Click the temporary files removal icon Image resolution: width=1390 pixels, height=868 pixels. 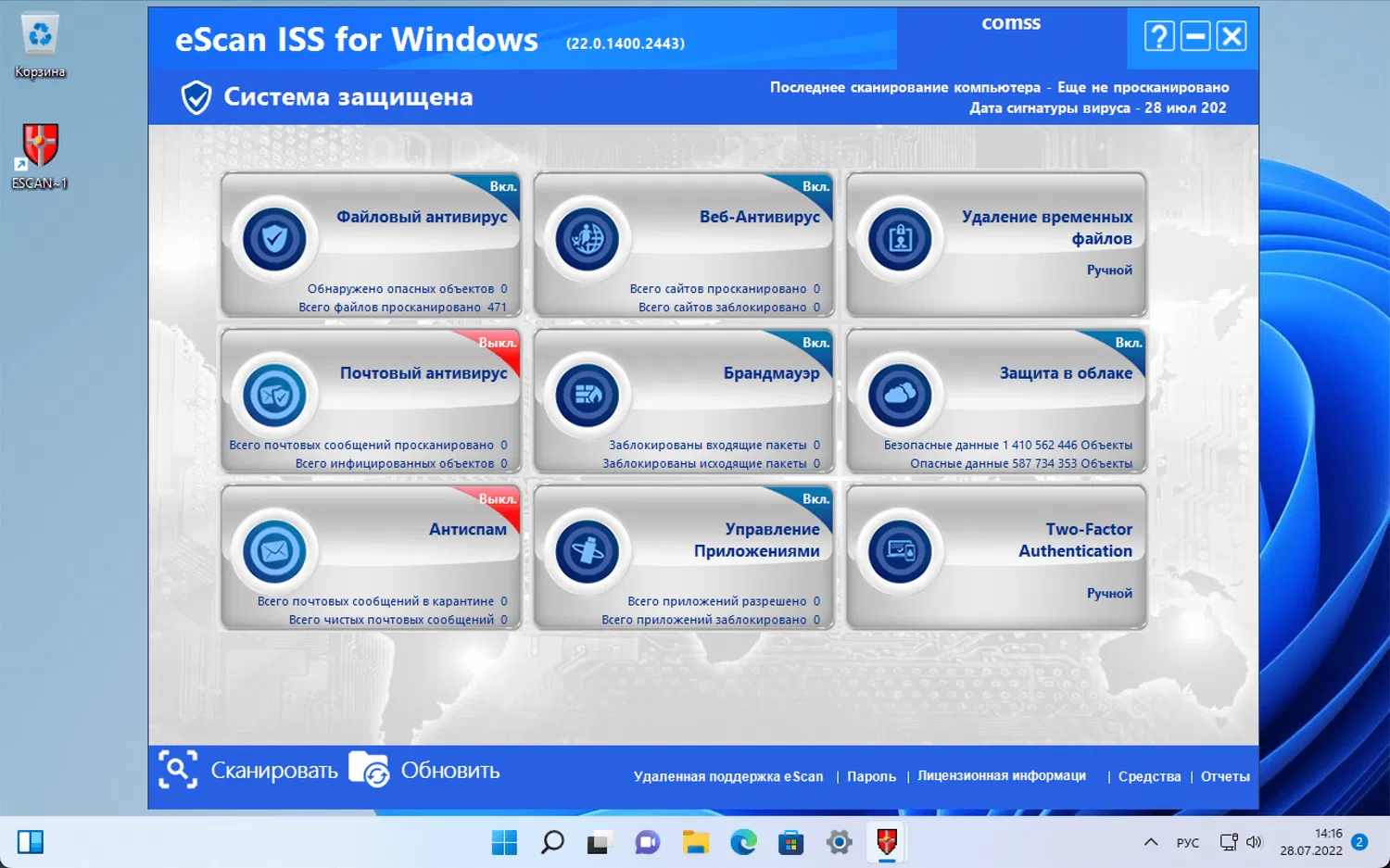[x=900, y=239]
